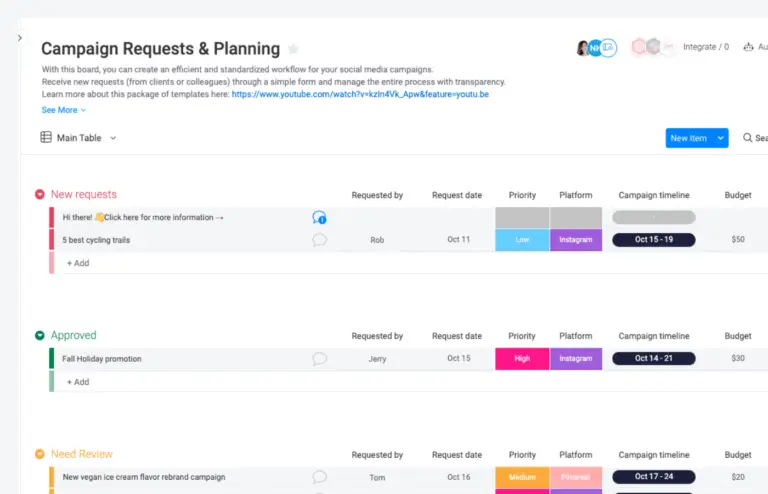Expand the collapsed left sidebar arrow
Viewport: 768px width, 494px height.
[x=19, y=38]
